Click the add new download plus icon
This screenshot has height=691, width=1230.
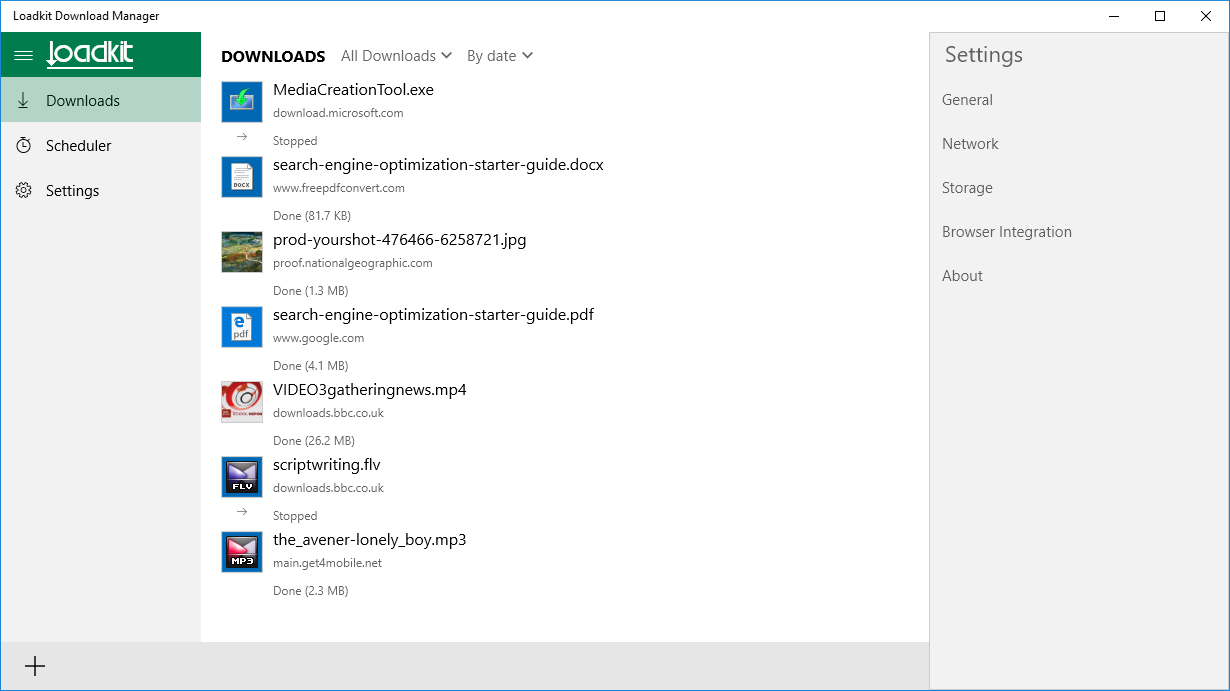[x=35, y=666]
